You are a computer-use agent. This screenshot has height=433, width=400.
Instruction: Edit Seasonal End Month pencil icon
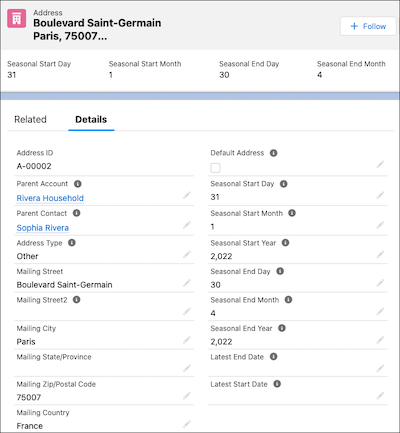[380, 312]
